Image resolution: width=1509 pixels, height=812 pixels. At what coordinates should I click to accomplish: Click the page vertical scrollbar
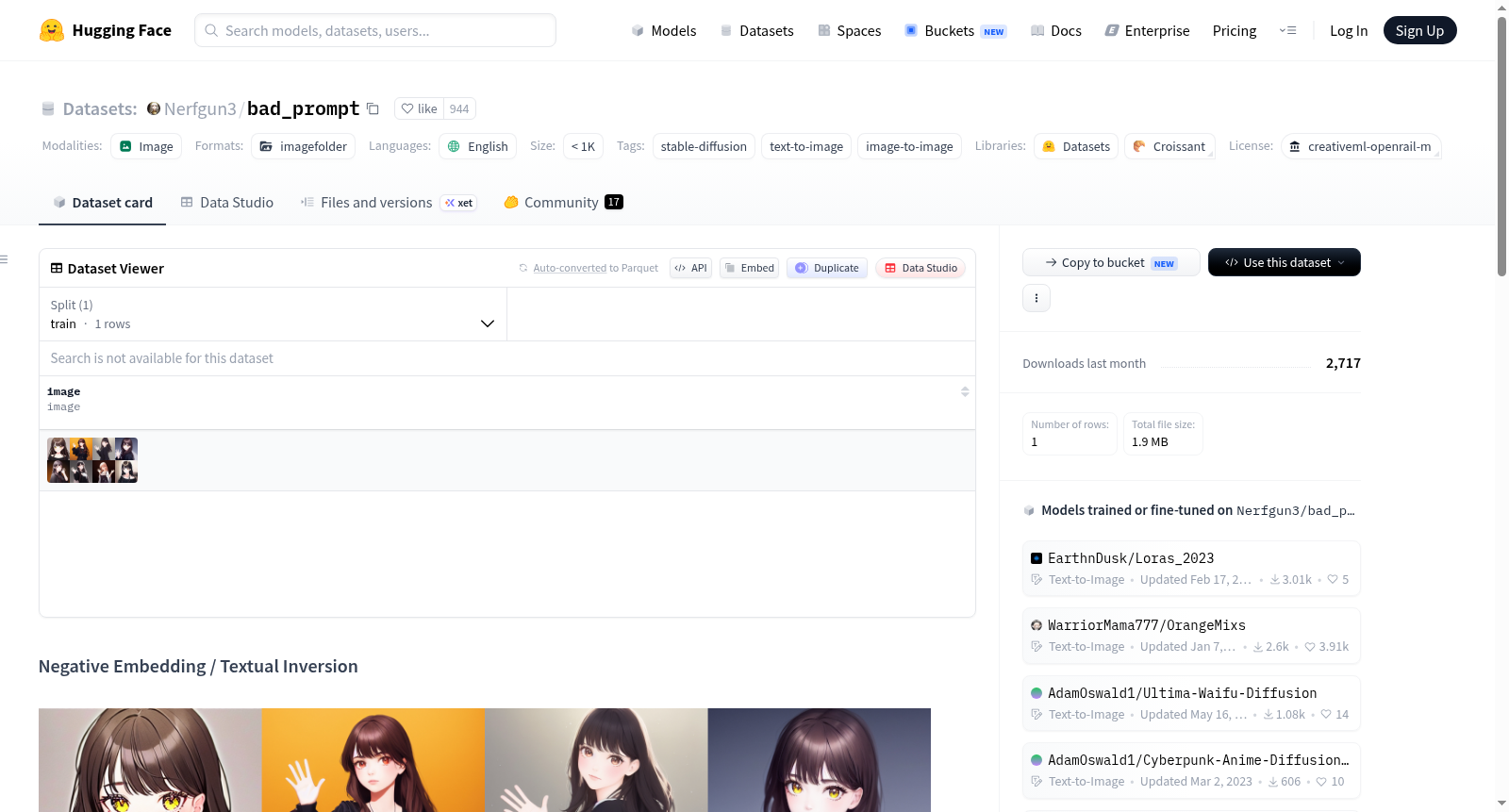click(x=1501, y=146)
